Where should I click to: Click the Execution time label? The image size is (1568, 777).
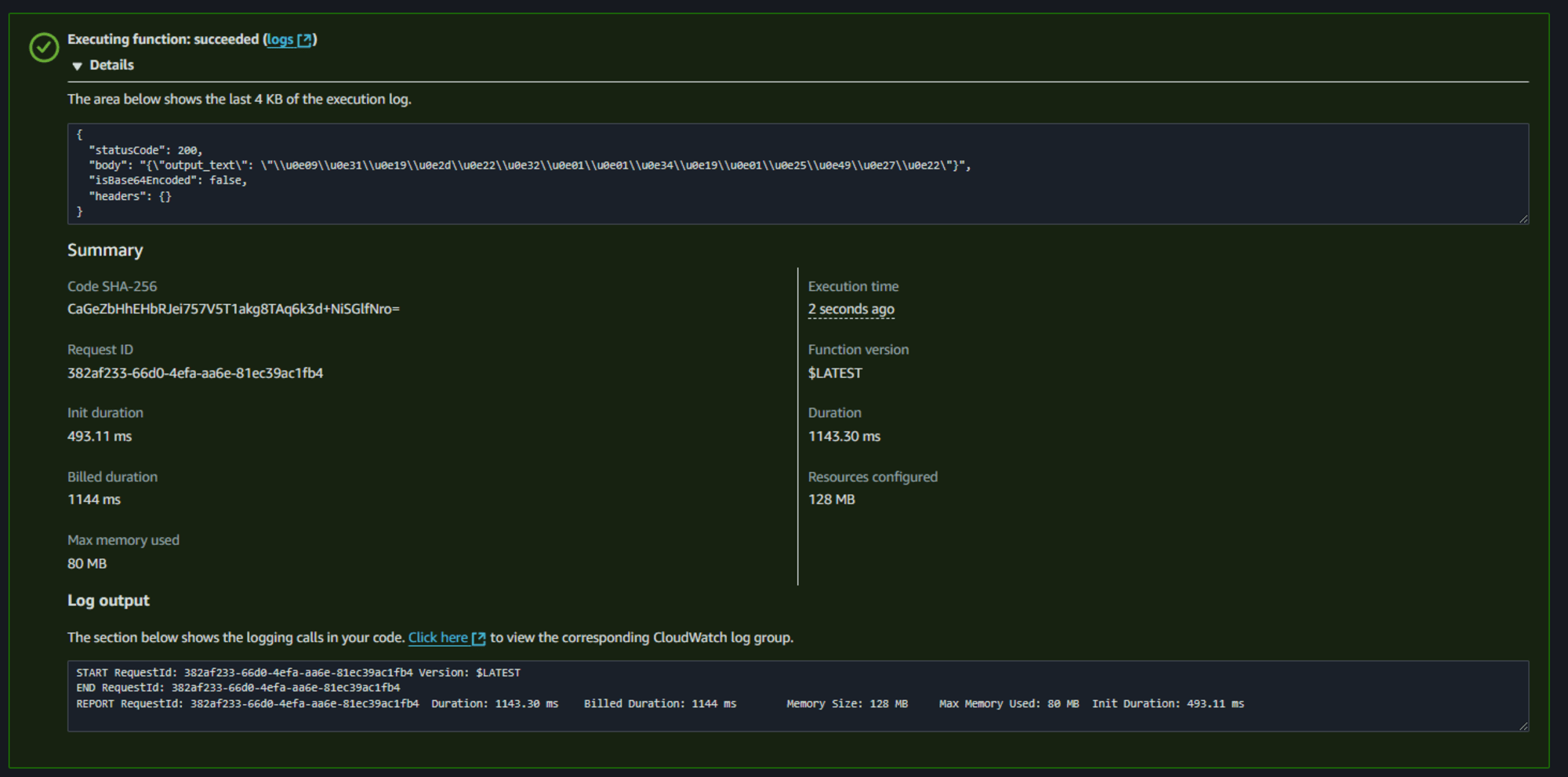pos(853,286)
